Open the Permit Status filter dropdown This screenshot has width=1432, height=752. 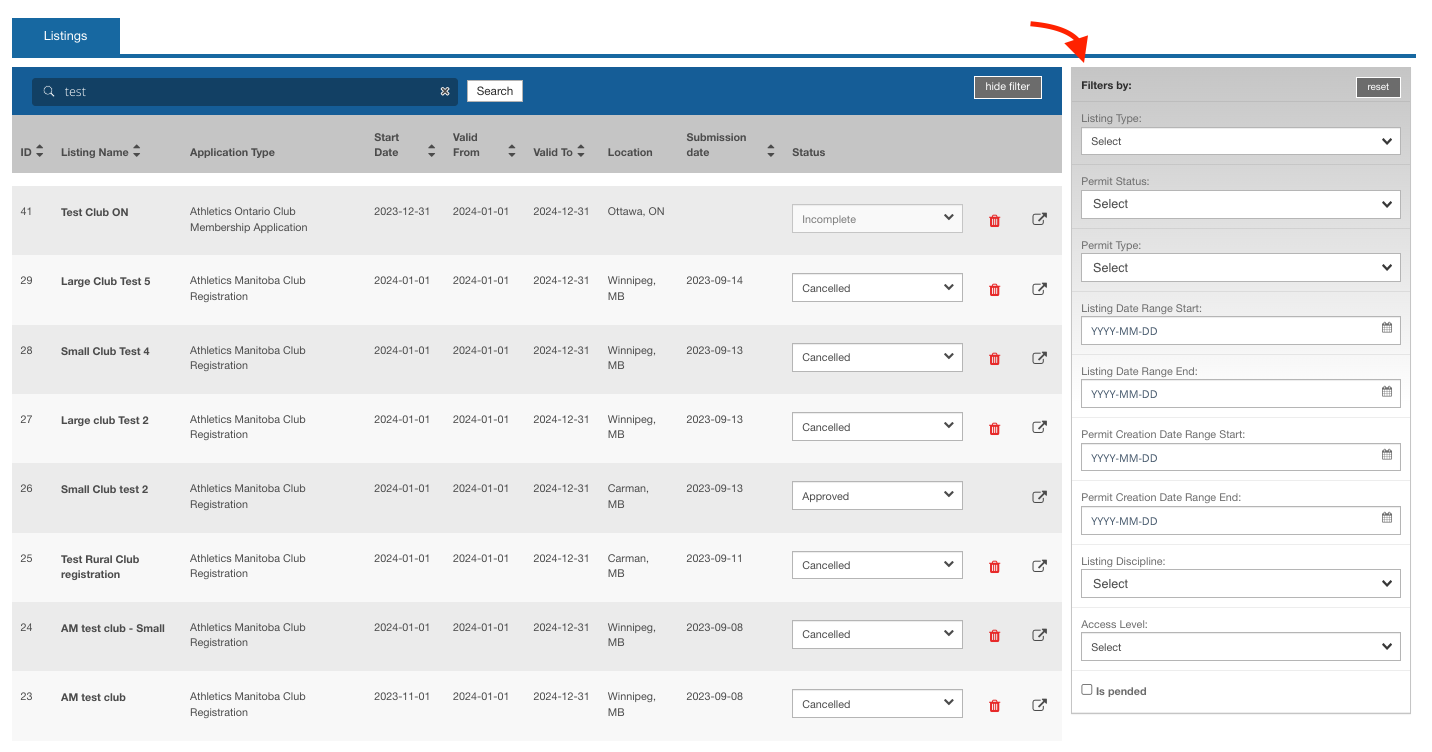point(1240,204)
